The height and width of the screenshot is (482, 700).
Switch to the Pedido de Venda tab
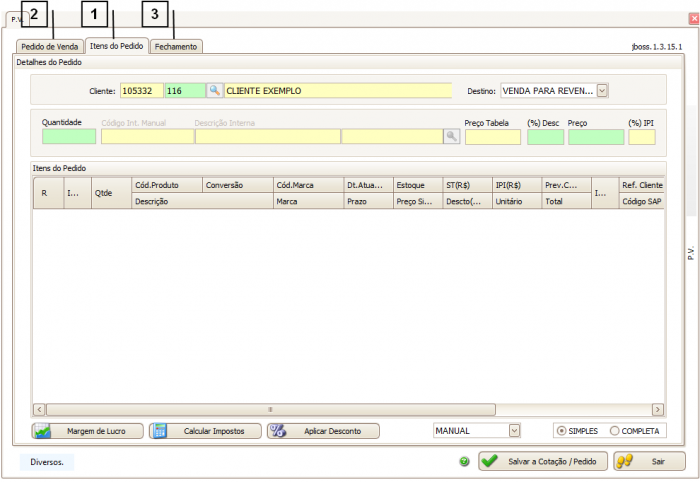50,46
